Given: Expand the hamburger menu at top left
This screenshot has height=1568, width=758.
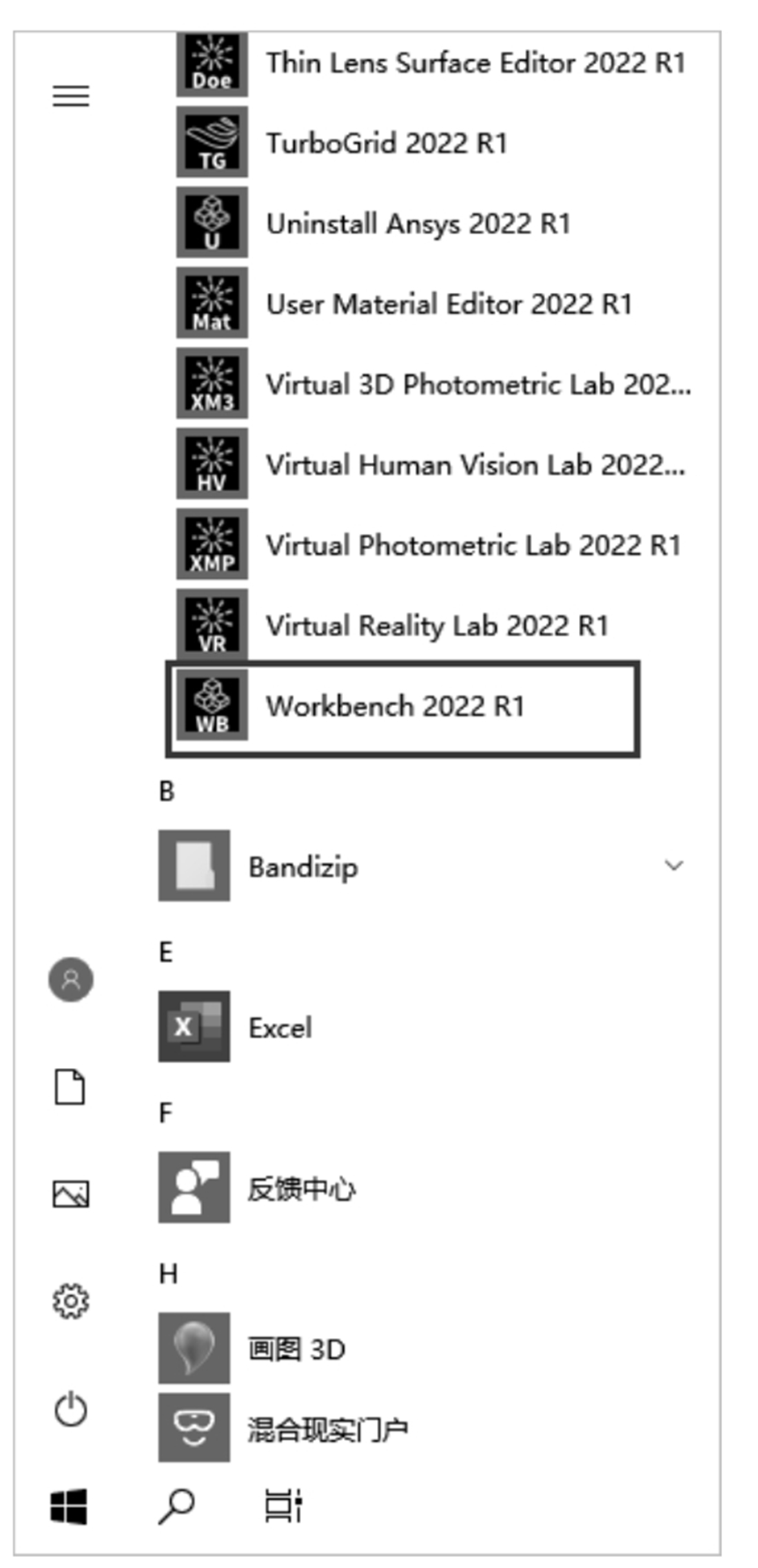Looking at the screenshot, I should pyautogui.click(x=71, y=96).
